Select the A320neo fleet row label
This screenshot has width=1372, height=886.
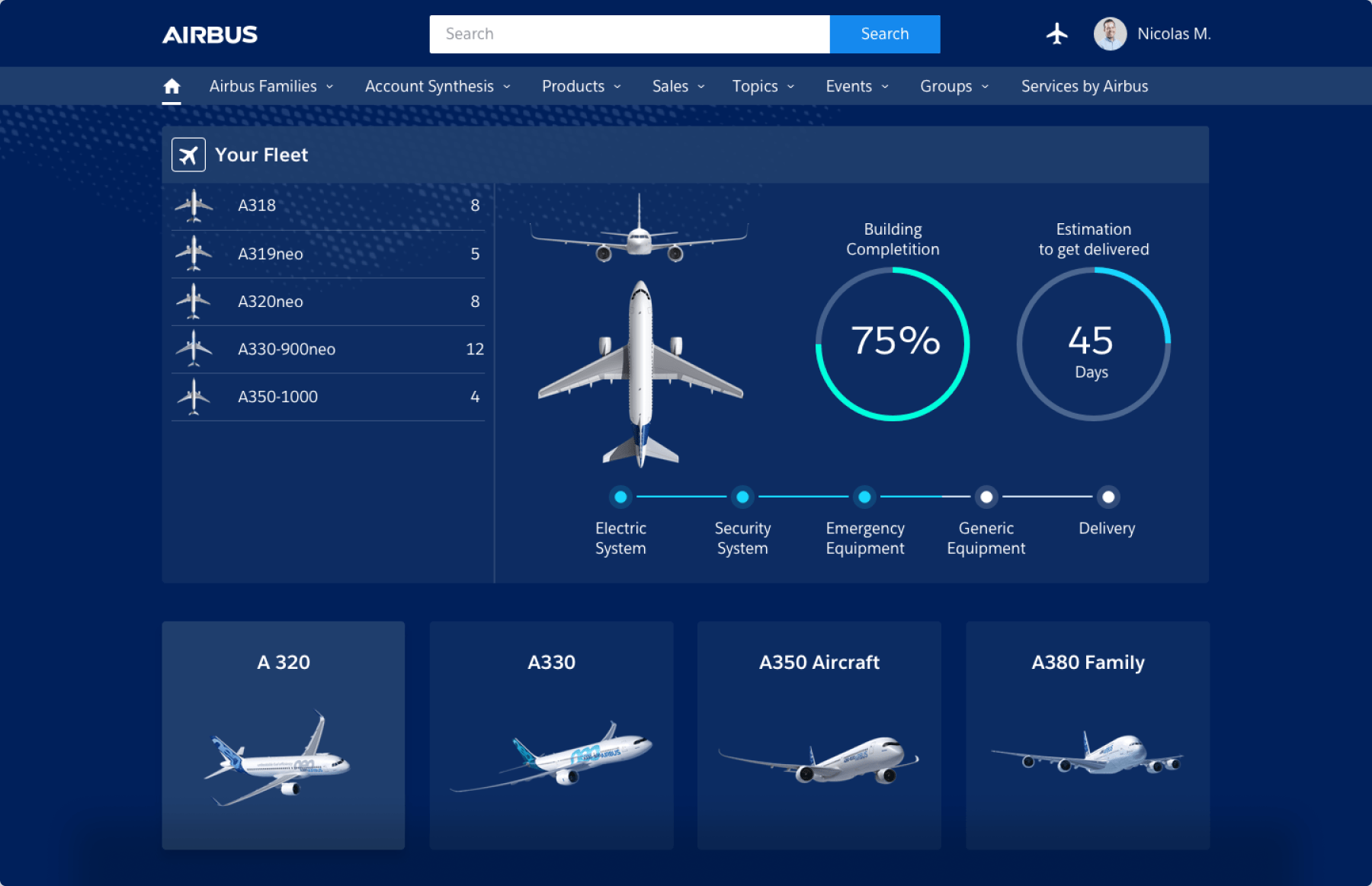[x=271, y=302]
